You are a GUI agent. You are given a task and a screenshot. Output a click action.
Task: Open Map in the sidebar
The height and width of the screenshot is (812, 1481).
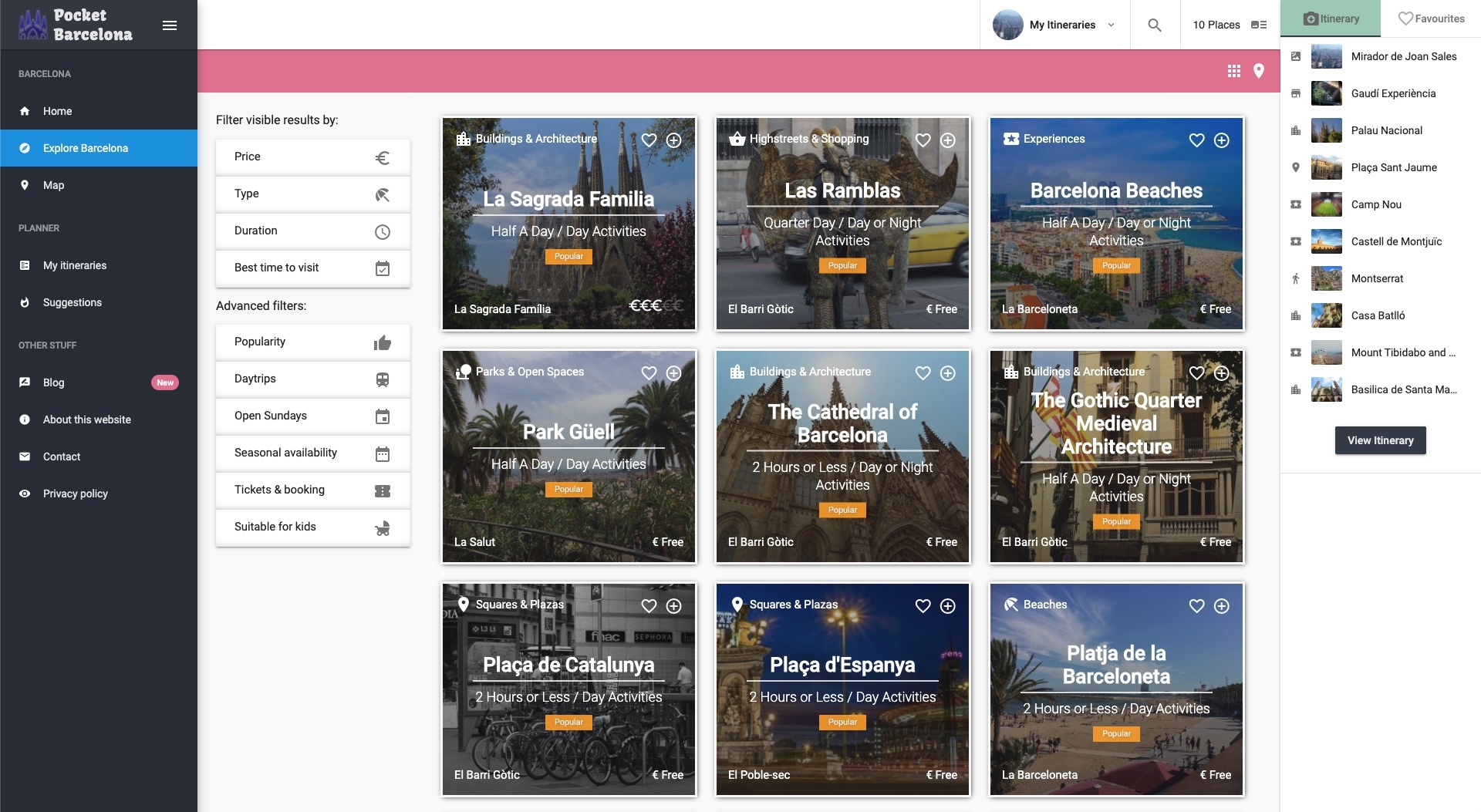pos(53,185)
